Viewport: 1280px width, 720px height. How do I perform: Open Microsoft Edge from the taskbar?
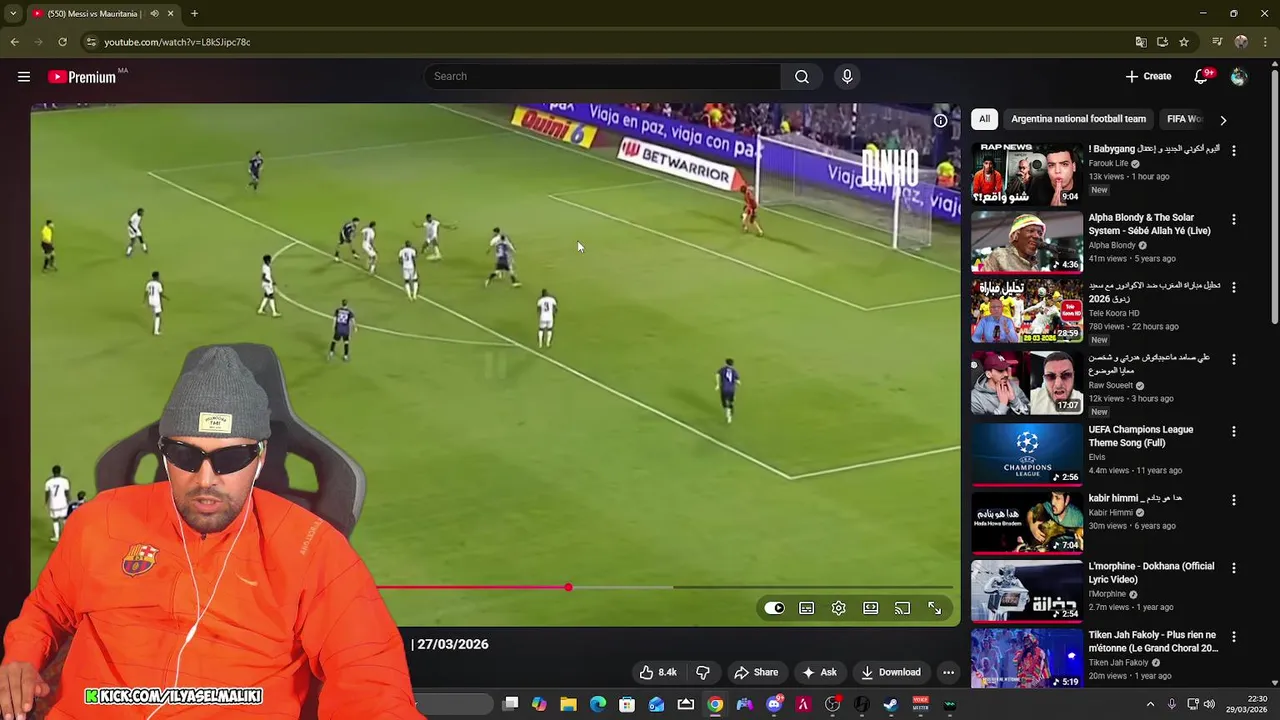(598, 705)
